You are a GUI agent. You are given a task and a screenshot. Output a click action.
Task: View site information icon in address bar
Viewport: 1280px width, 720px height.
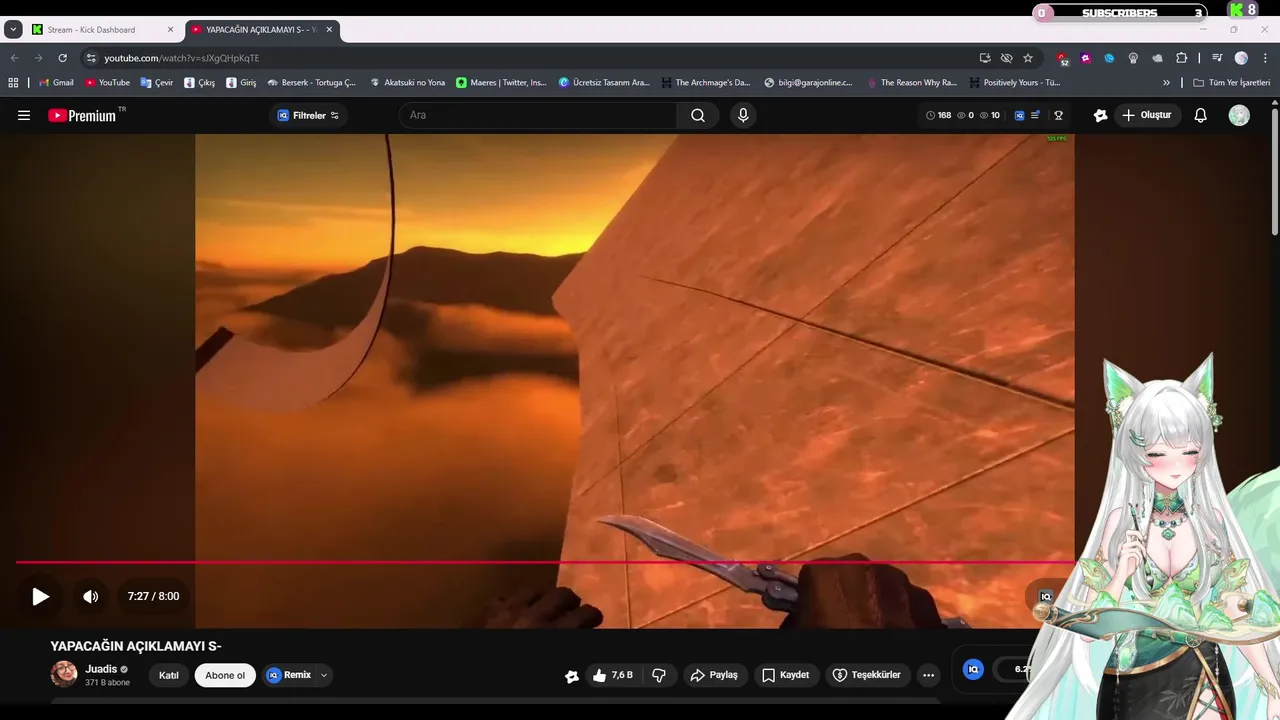tap(91, 58)
